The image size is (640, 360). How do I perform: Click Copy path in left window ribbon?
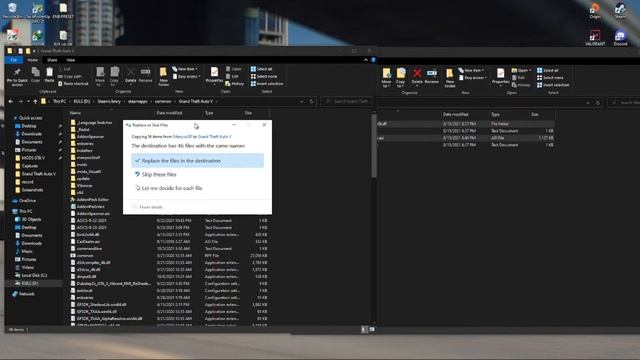point(70,76)
